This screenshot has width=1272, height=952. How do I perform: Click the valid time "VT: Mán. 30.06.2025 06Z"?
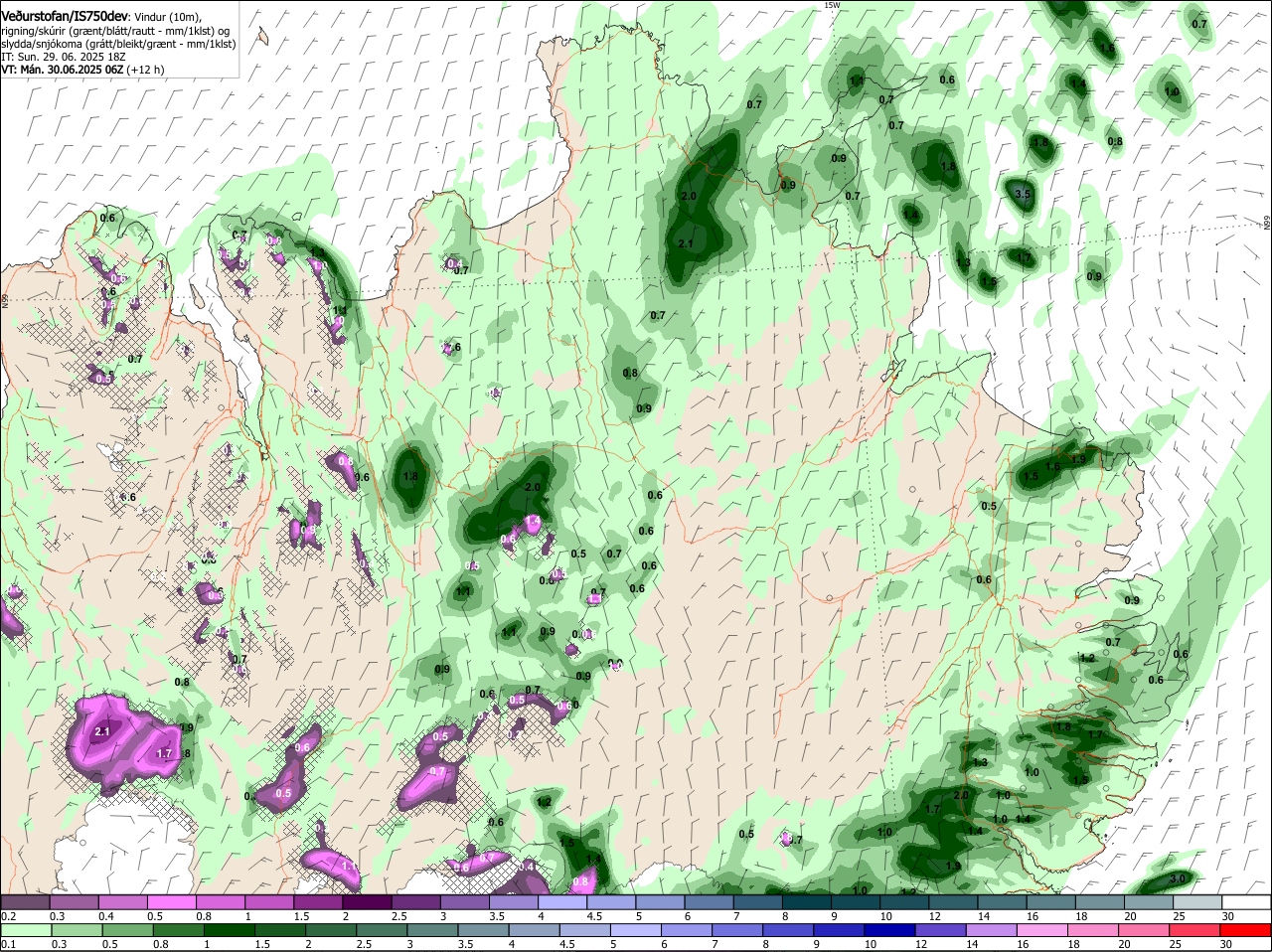point(61,70)
